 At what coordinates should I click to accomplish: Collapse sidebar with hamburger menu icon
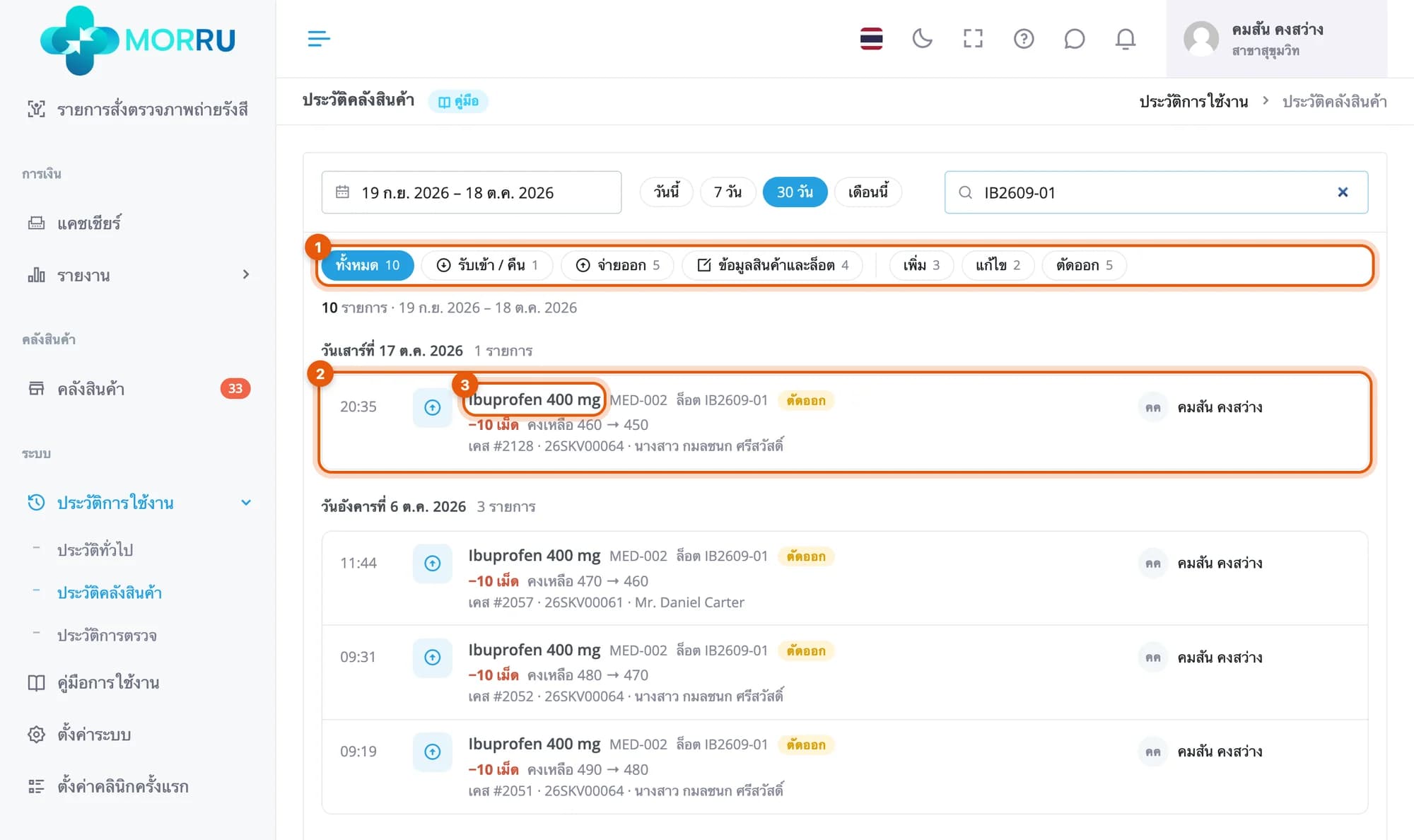[319, 38]
